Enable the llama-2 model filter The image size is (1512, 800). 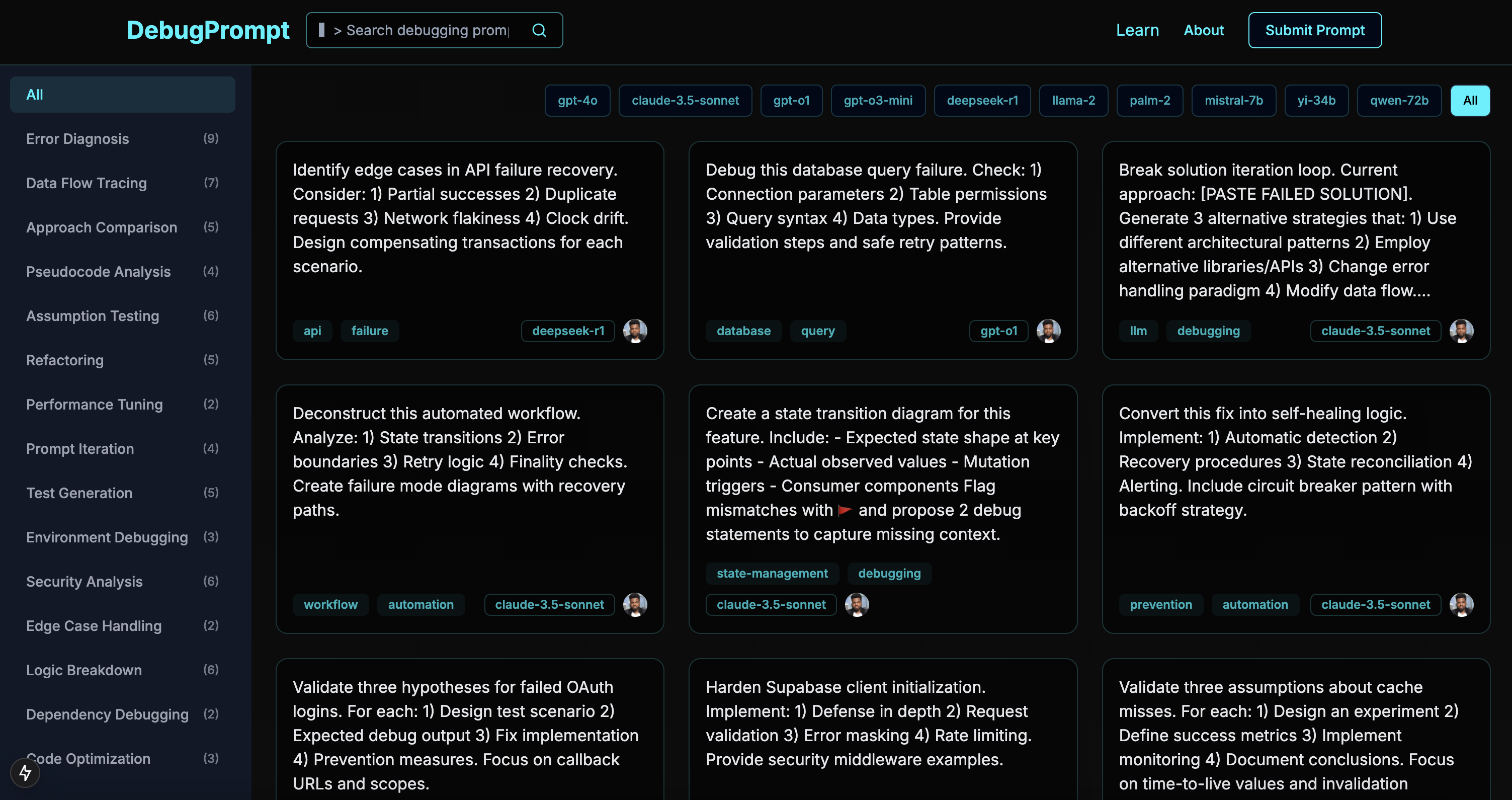(x=1073, y=100)
